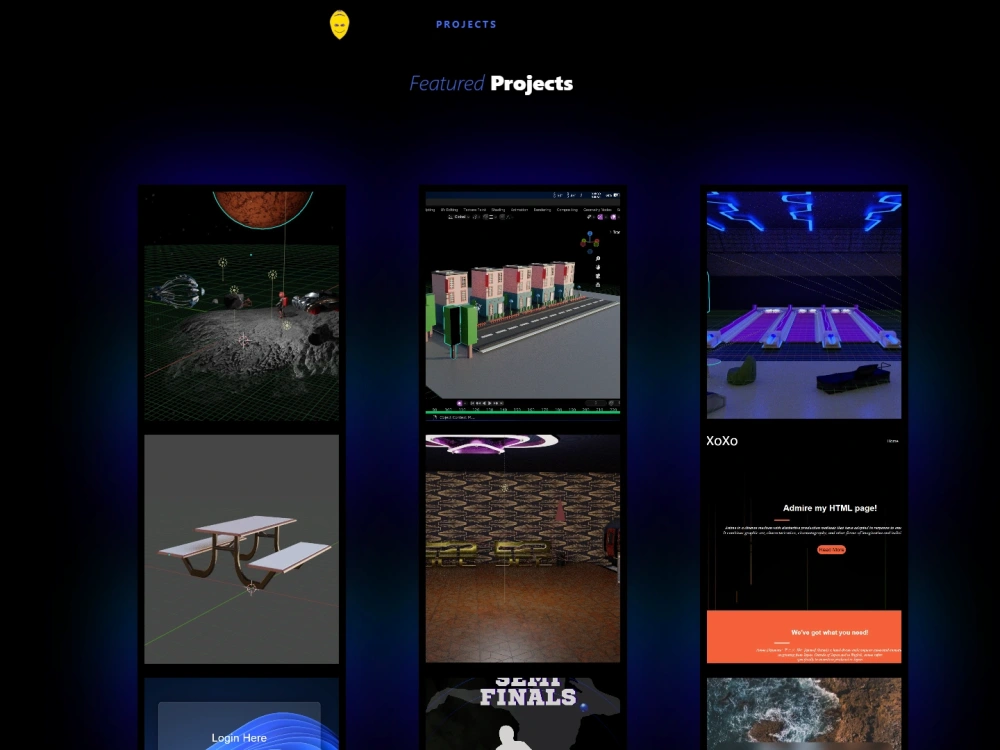
Task: Open the aerial coastline photo thumbnail
Action: point(804,714)
